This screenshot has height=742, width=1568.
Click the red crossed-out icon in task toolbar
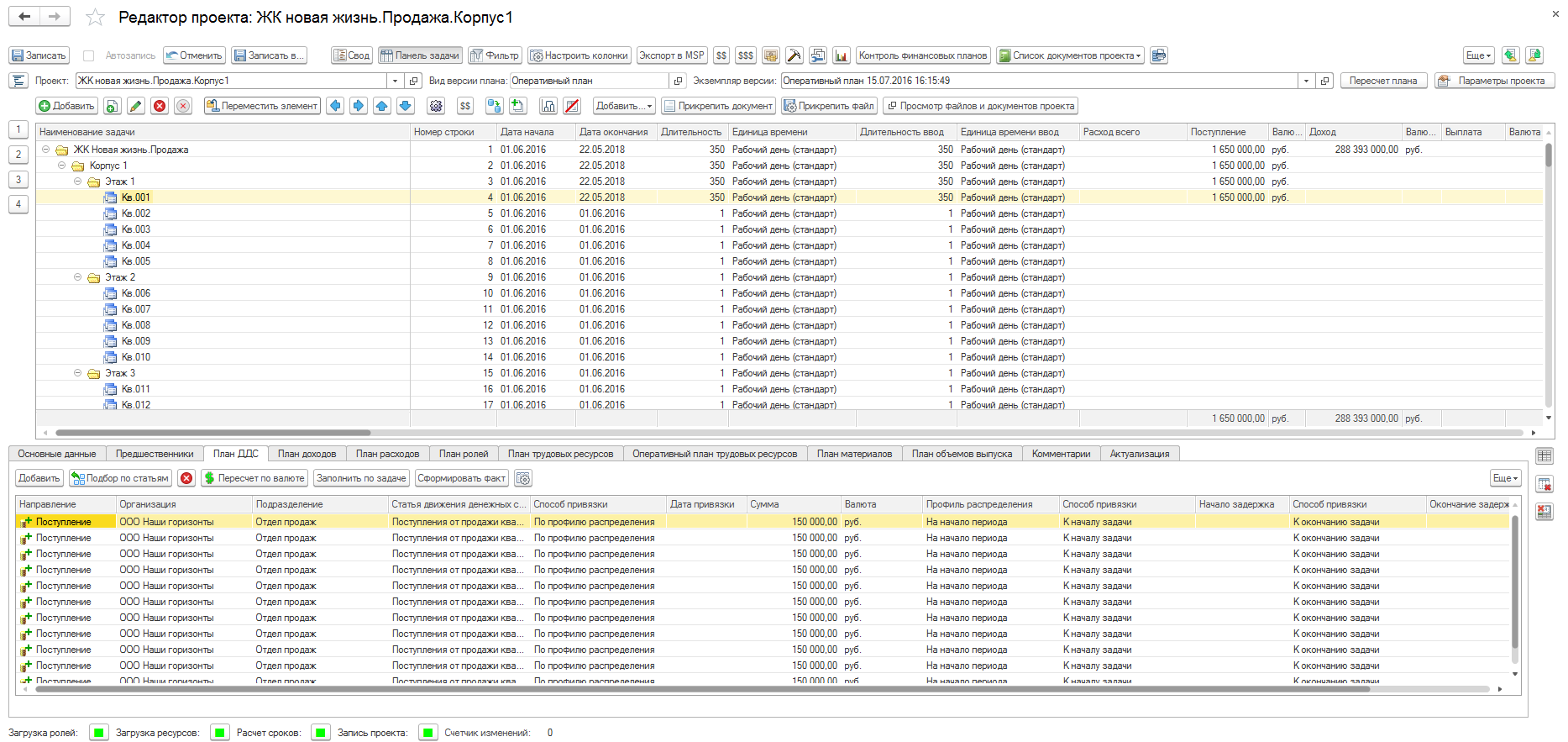coord(572,106)
